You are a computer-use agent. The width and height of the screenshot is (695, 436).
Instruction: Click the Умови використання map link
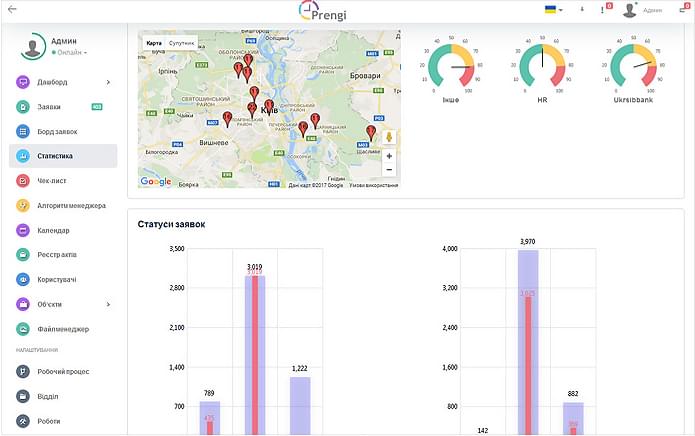pyautogui.click(x=373, y=185)
